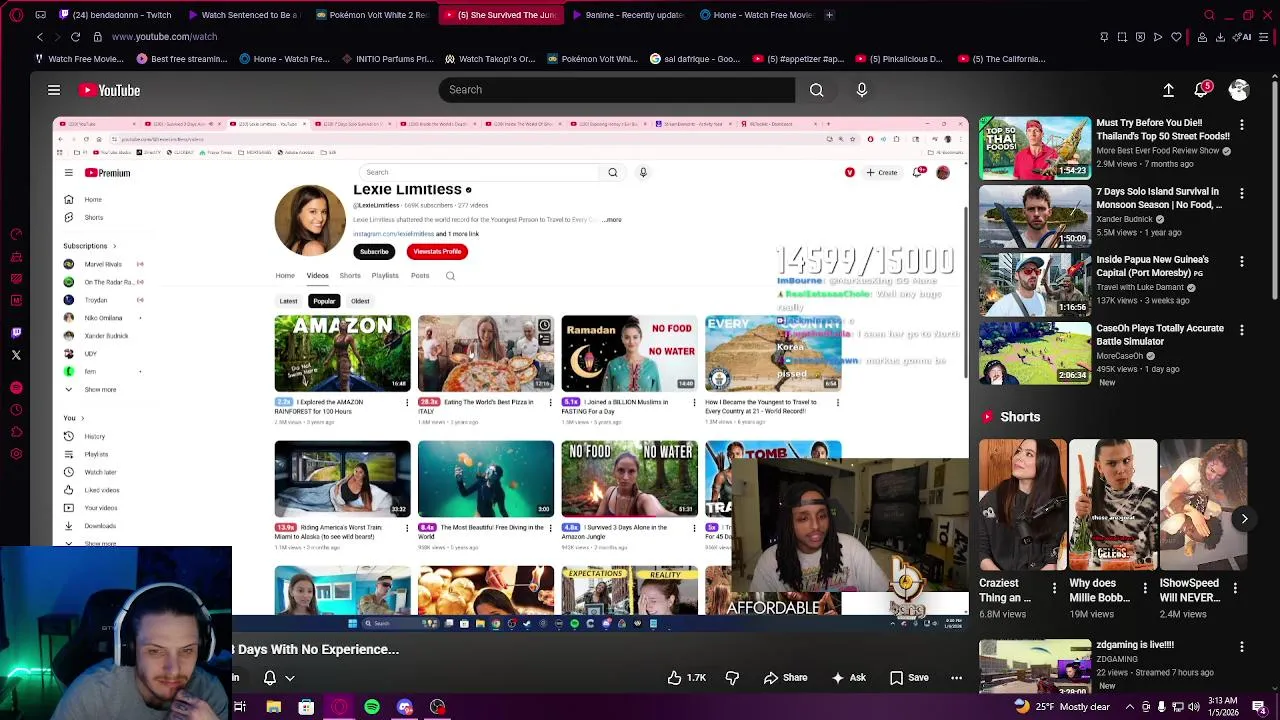
Task: Open options for 7 Days Solo Island Survival
Action: (x=1242, y=193)
